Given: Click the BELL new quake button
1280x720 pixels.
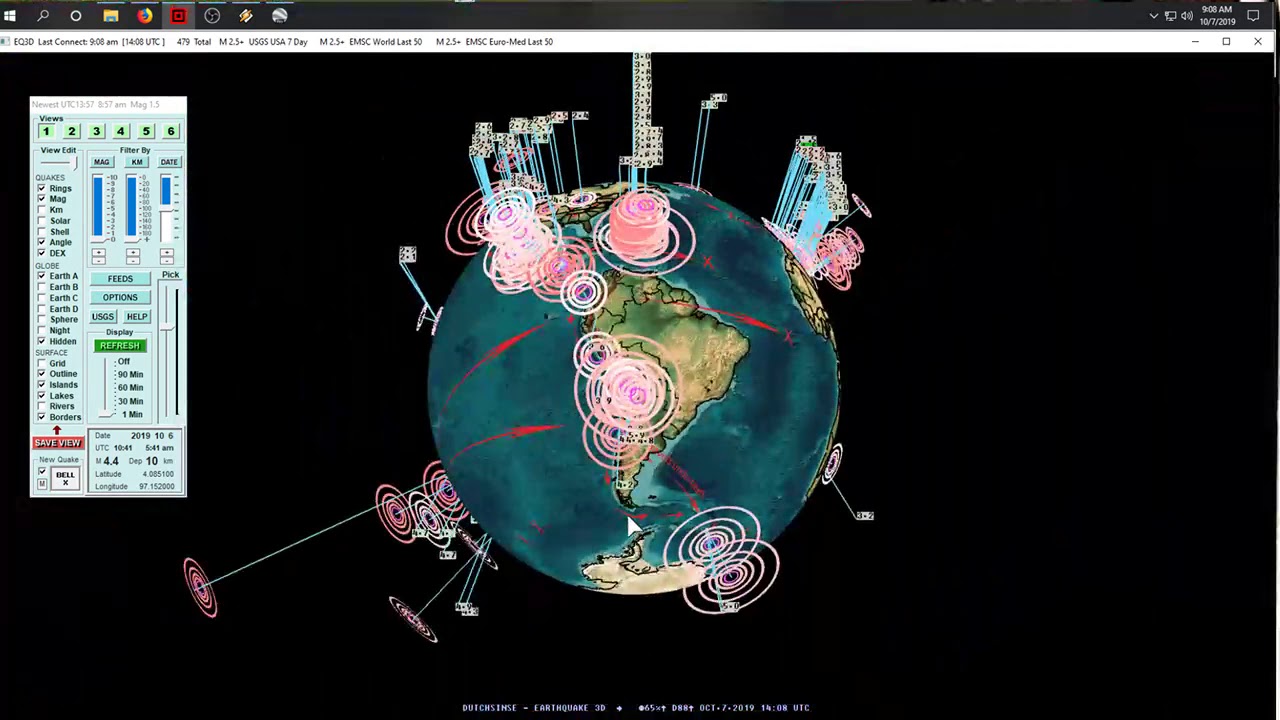Looking at the screenshot, I should pyautogui.click(x=65, y=478).
